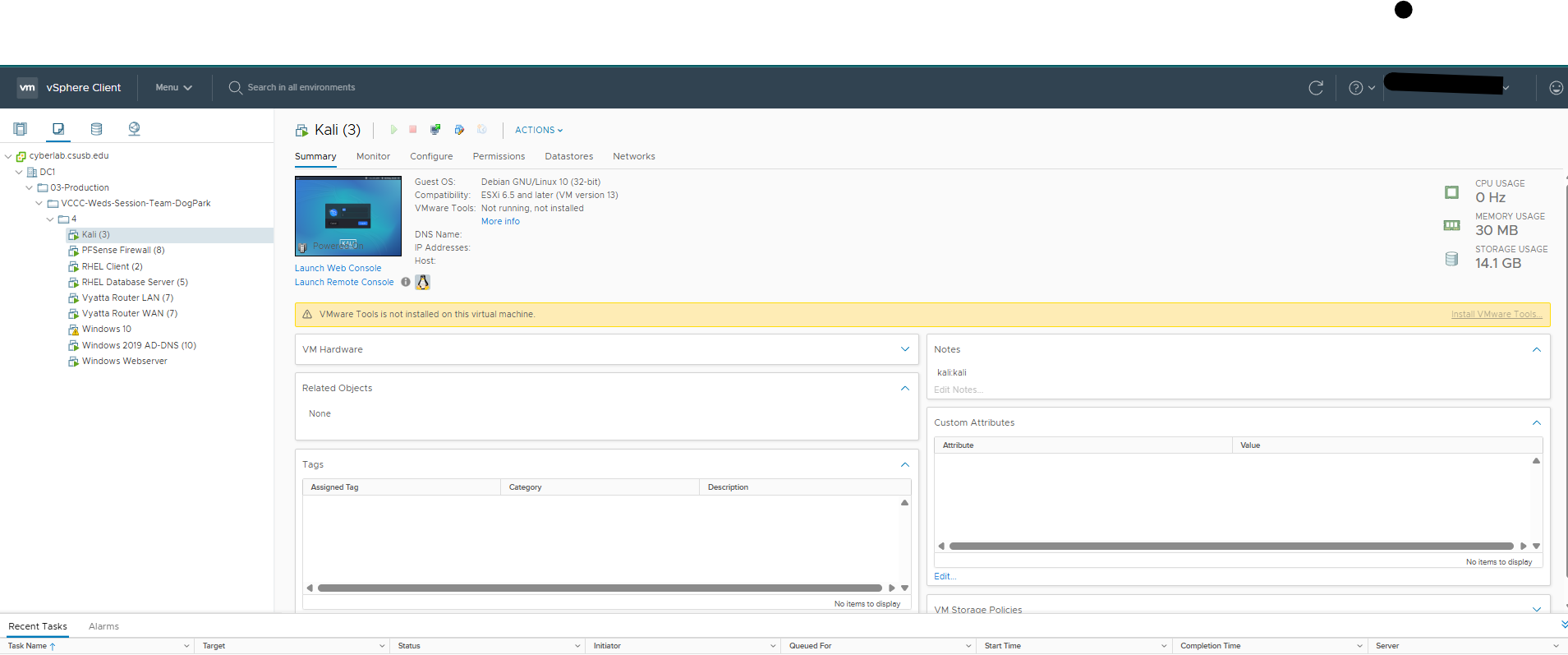Screen dimensions: 1568x655
Task: Click the Power Off (red stop) icon
Action: 413,130
